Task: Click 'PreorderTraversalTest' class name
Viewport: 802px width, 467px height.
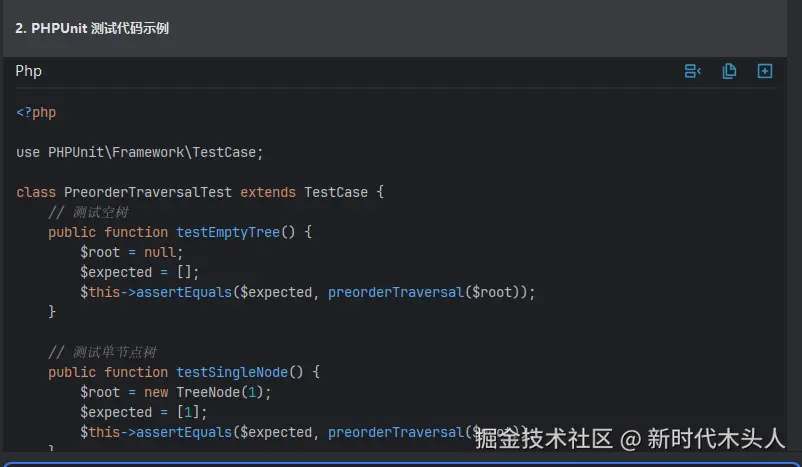Action: pyautogui.click(x=148, y=192)
